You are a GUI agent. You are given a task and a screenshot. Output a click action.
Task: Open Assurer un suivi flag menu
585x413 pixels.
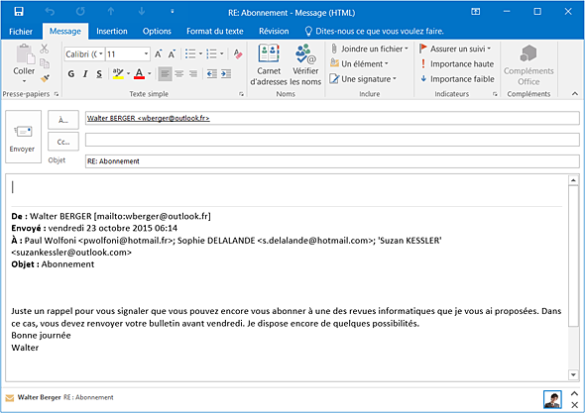pyautogui.click(x=455, y=49)
